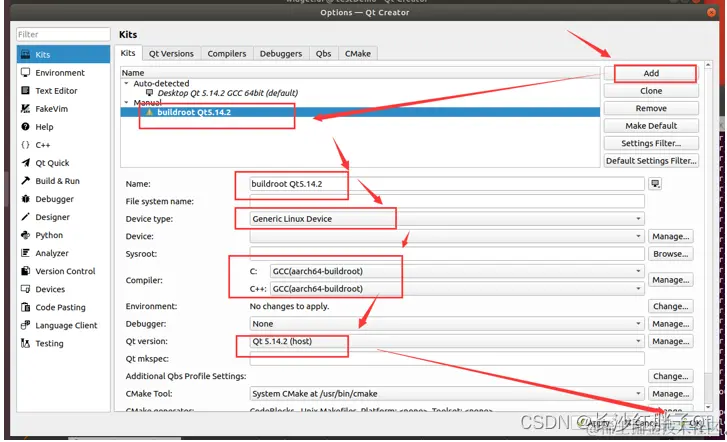Open the Help options category
Image resolution: width=727 pixels, height=442 pixels.
pos(64,127)
